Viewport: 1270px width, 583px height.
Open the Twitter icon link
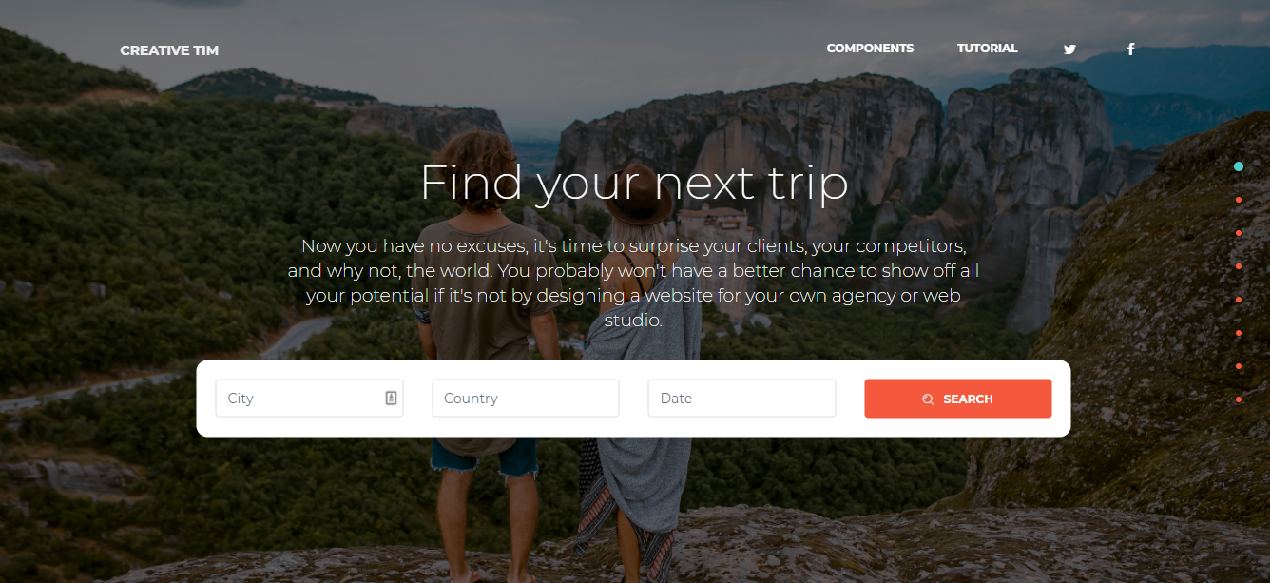click(1070, 49)
